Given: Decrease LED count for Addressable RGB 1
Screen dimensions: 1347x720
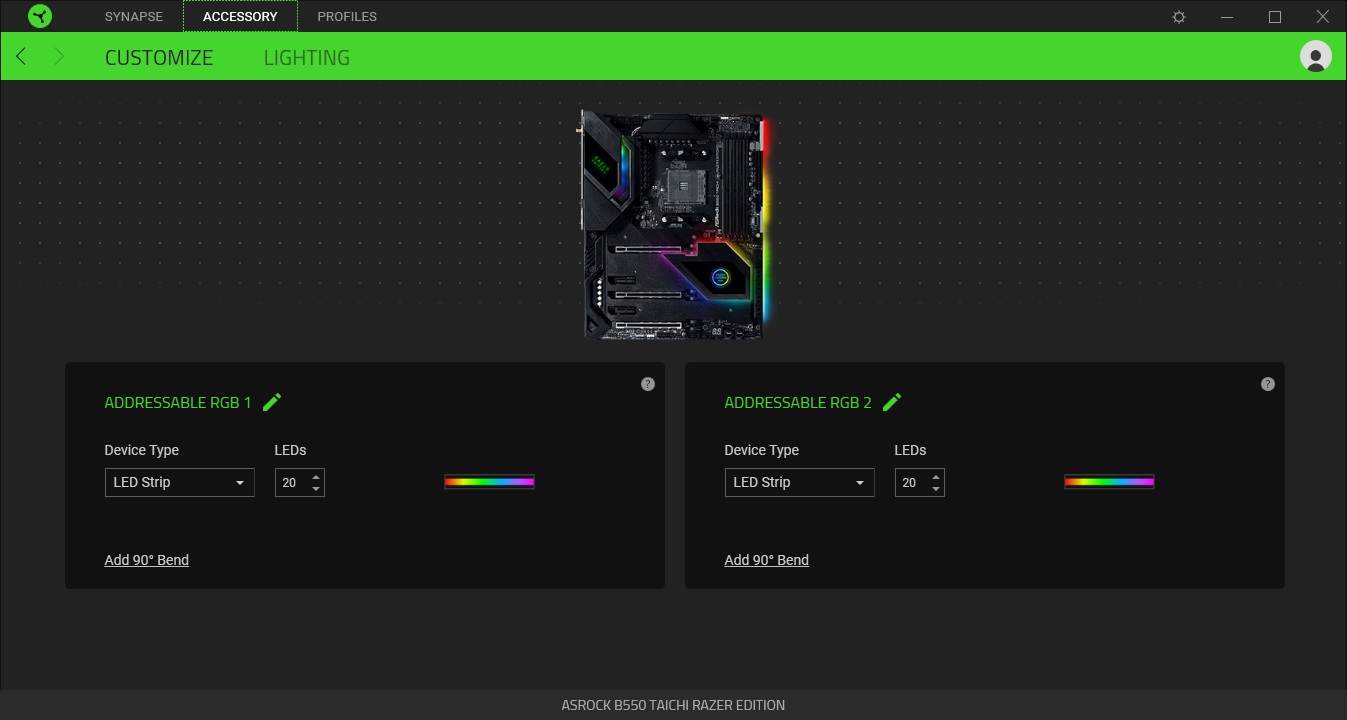Looking at the screenshot, I should (x=316, y=489).
